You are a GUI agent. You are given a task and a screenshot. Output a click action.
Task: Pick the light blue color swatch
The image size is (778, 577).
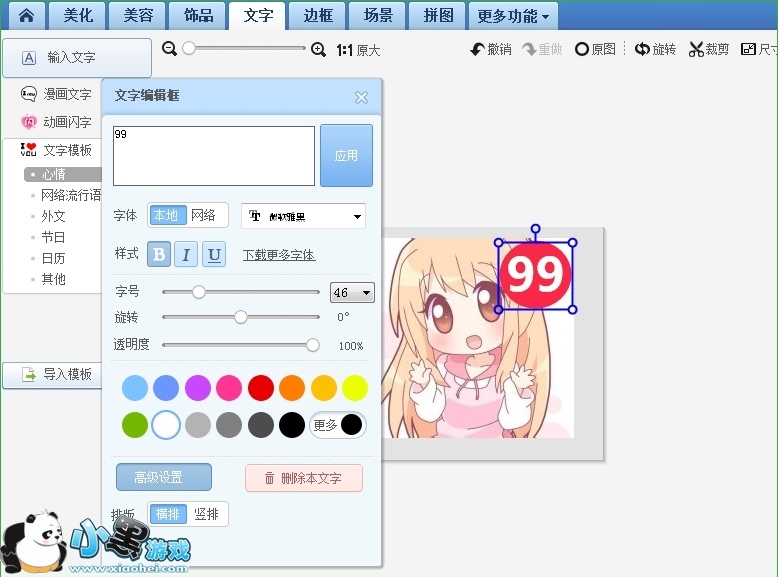(x=135, y=387)
